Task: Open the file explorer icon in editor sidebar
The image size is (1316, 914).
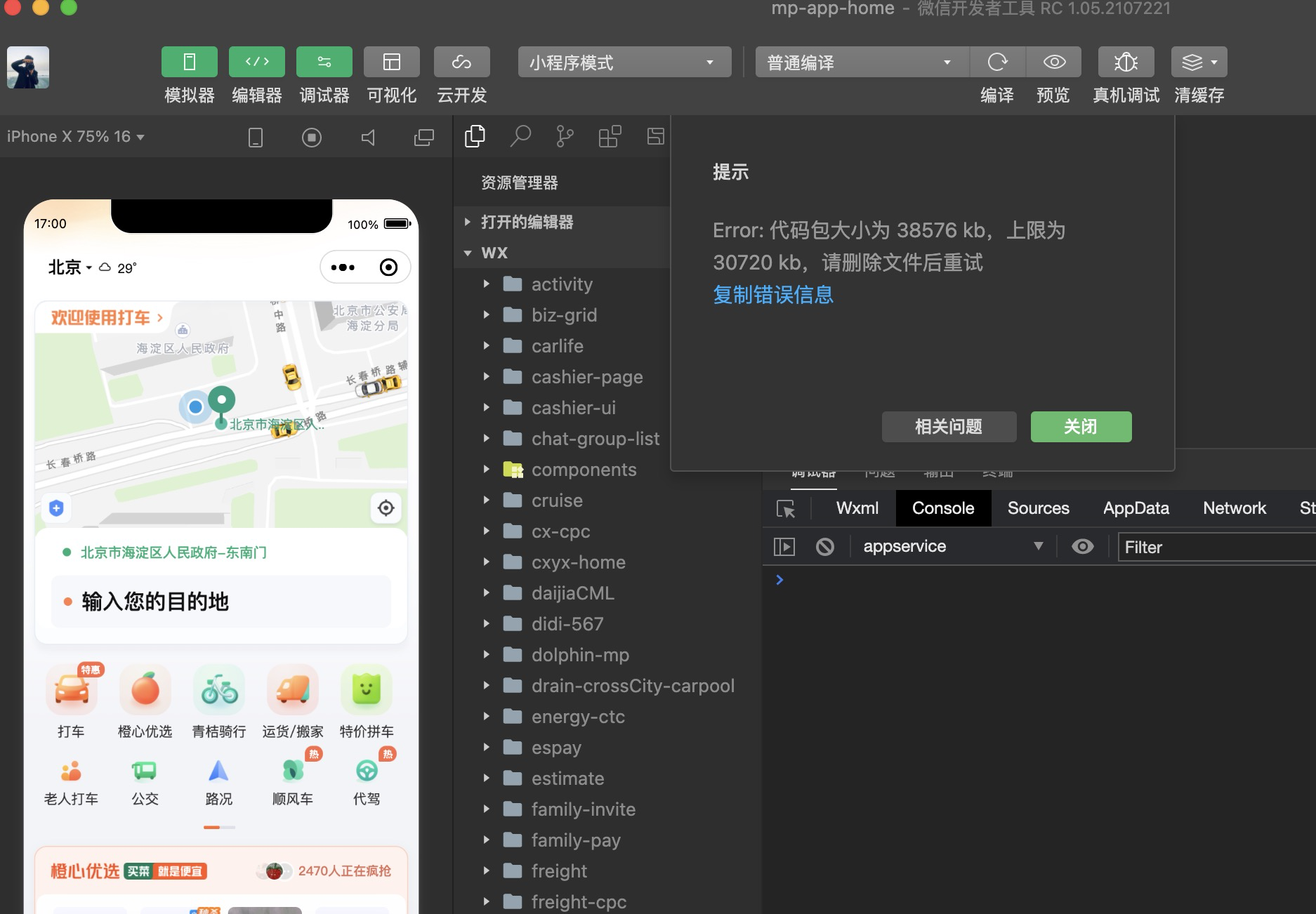Action: point(475,136)
